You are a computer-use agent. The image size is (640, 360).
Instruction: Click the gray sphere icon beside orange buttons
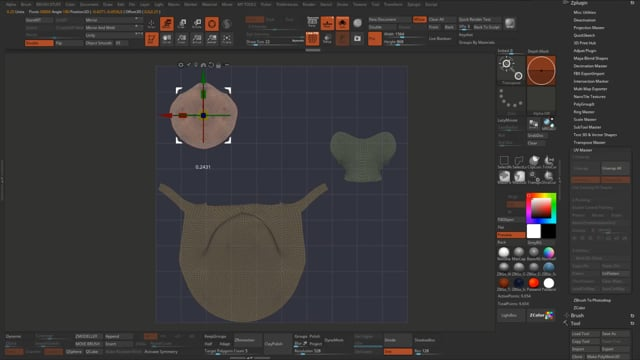pyautogui.click(x=358, y=23)
